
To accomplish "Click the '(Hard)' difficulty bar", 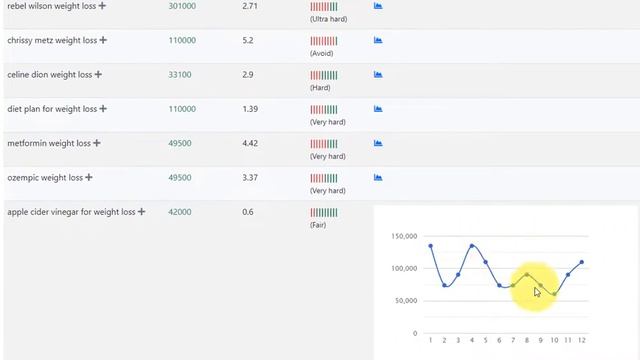I will [324, 75].
